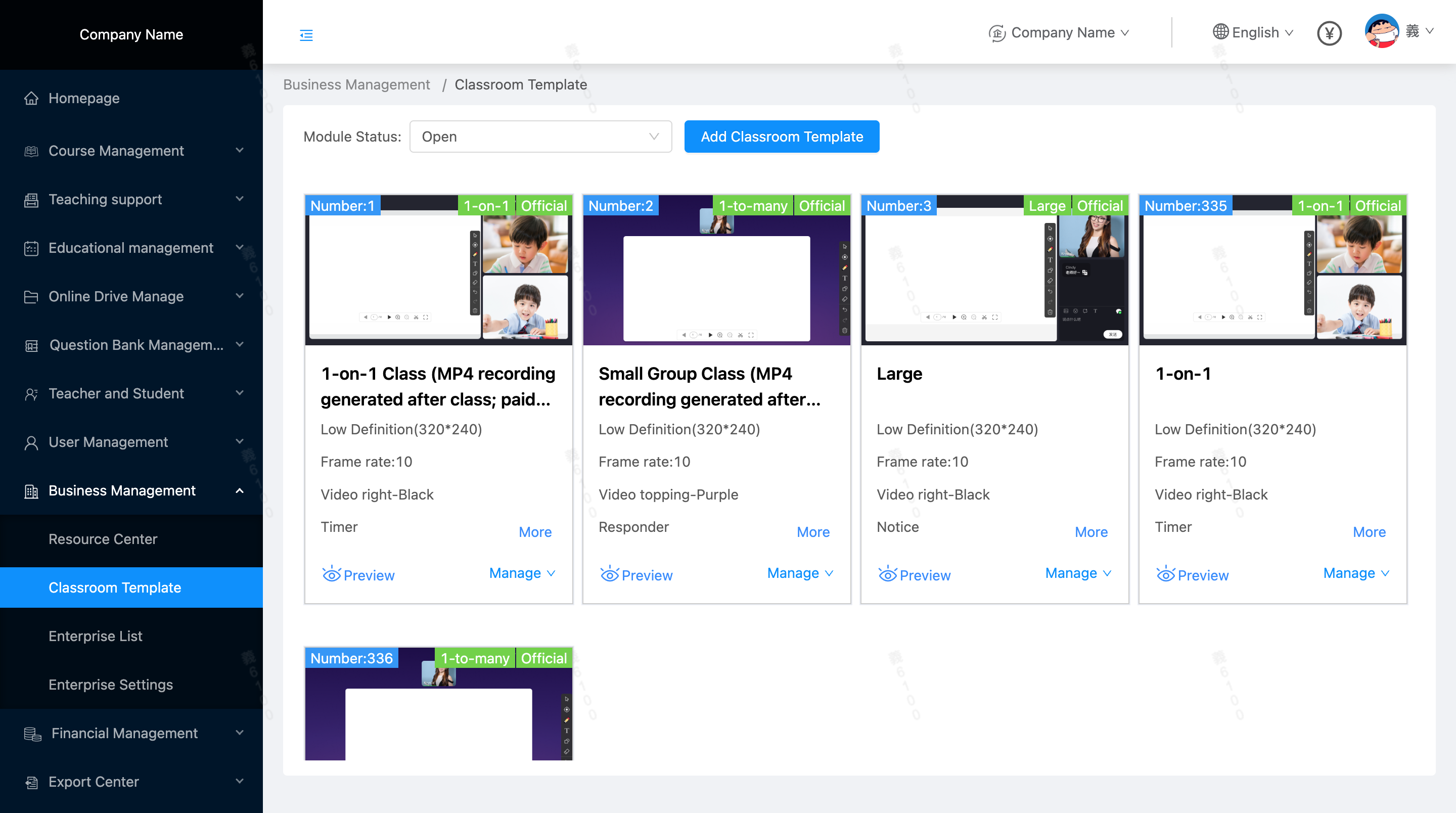Screen dimensions: 1456x813
Task: Open Enterprise List submenu item
Action: point(95,636)
